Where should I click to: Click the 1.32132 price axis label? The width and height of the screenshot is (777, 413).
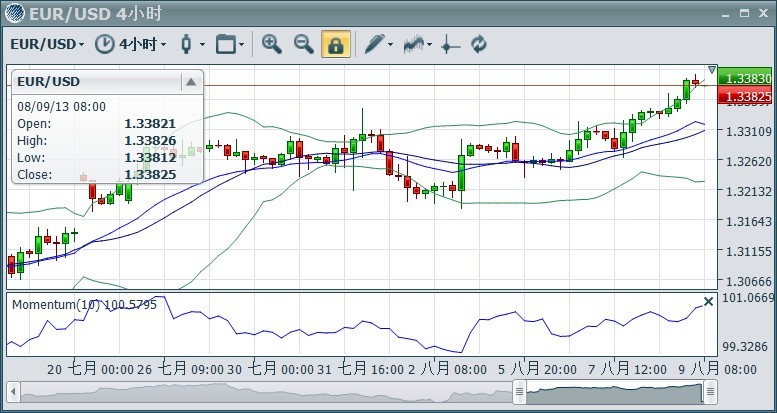[x=748, y=191]
